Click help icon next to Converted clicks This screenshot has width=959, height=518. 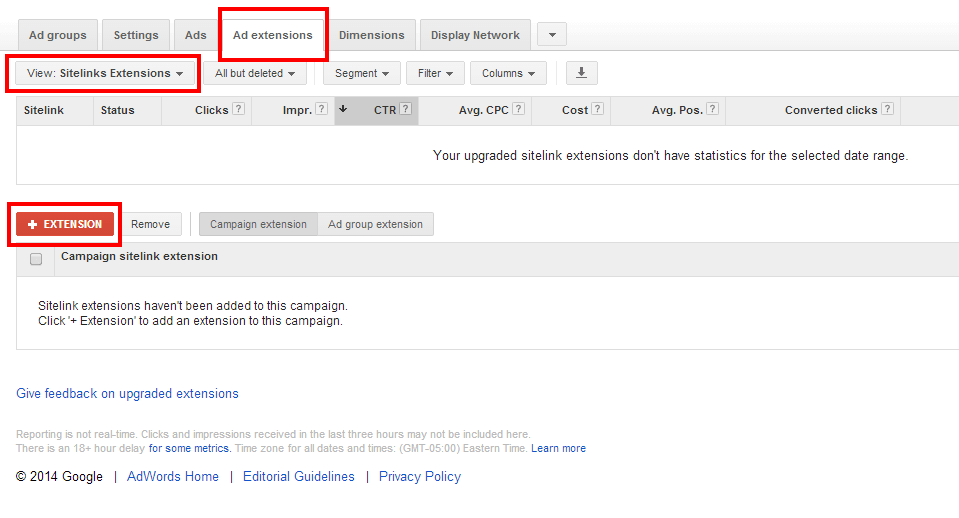point(887,110)
